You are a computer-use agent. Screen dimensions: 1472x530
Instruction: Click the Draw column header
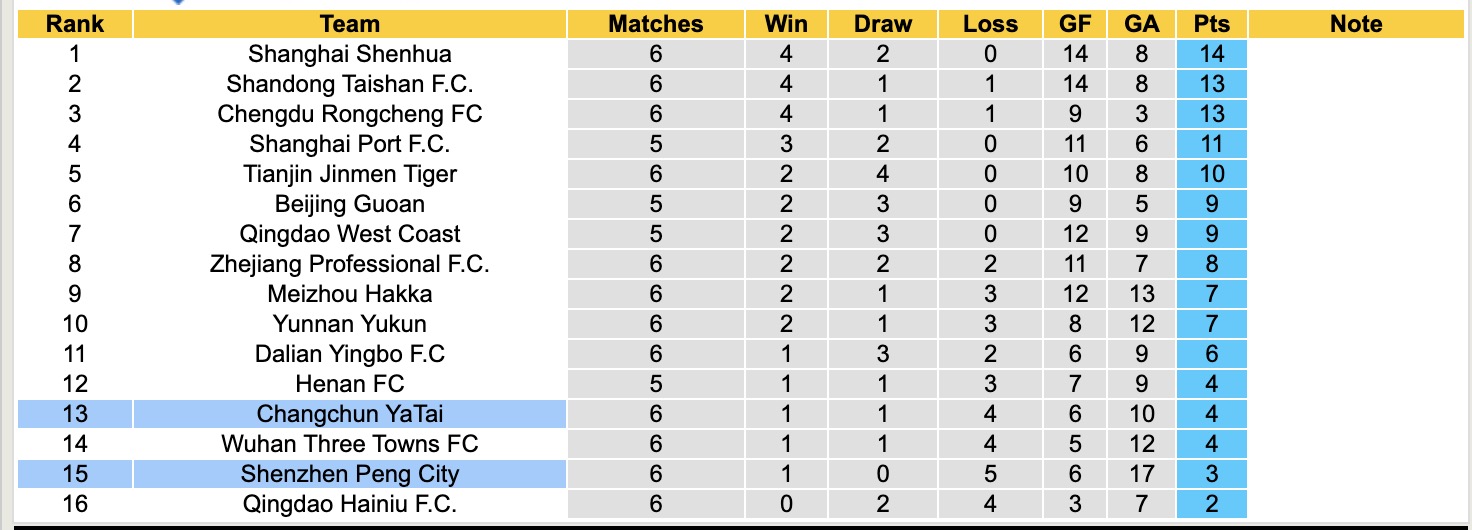tap(883, 24)
